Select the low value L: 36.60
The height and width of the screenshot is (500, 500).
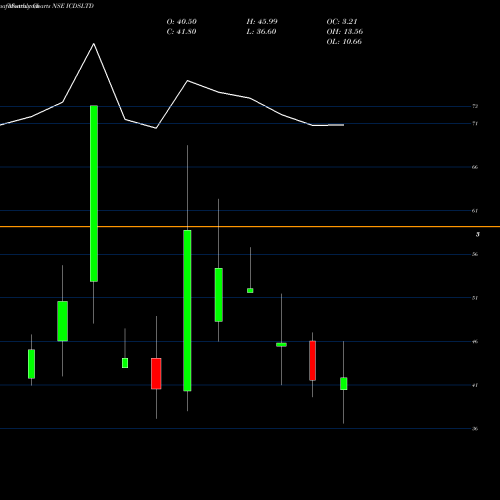[x=261, y=32]
